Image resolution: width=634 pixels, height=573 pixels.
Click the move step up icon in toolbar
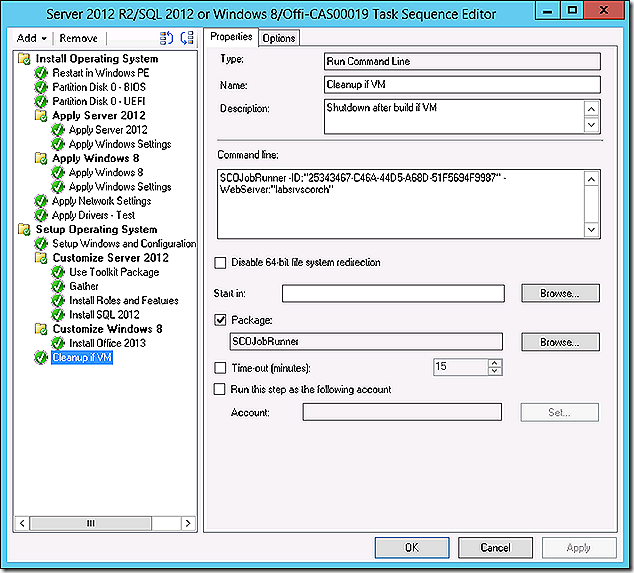166,38
